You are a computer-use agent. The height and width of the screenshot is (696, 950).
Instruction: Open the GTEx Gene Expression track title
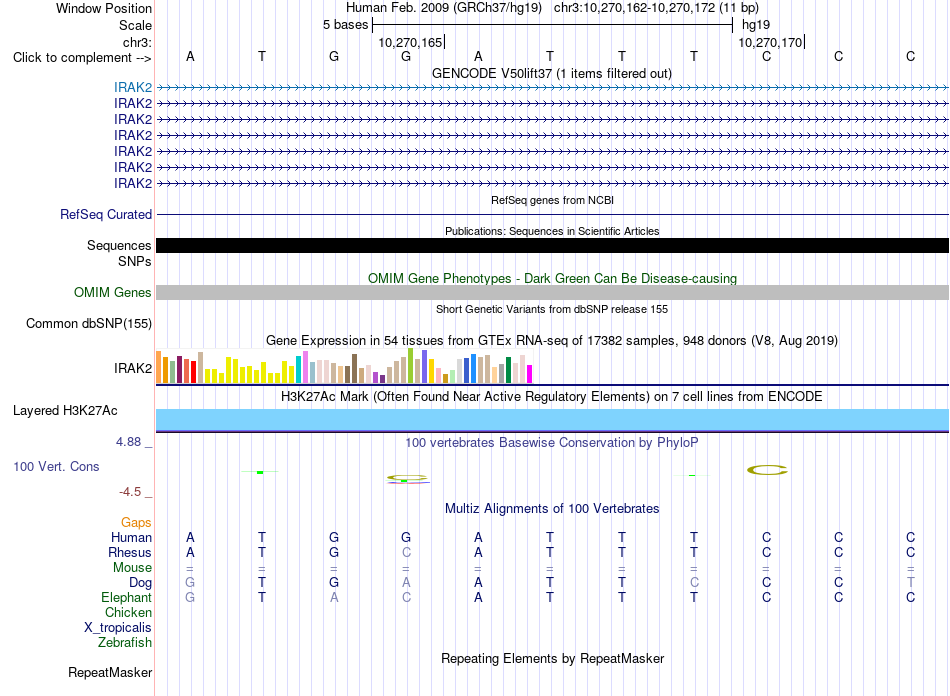552,340
